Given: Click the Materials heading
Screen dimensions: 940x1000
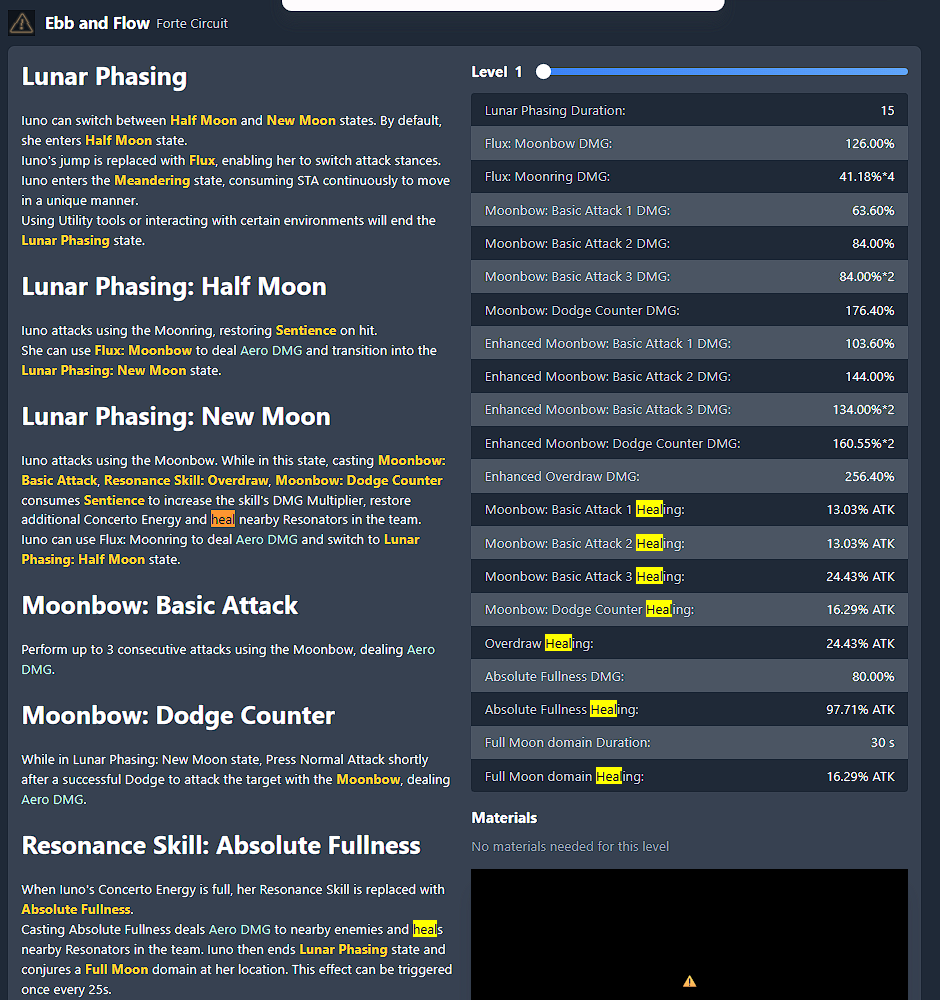Looking at the screenshot, I should coord(504,818).
